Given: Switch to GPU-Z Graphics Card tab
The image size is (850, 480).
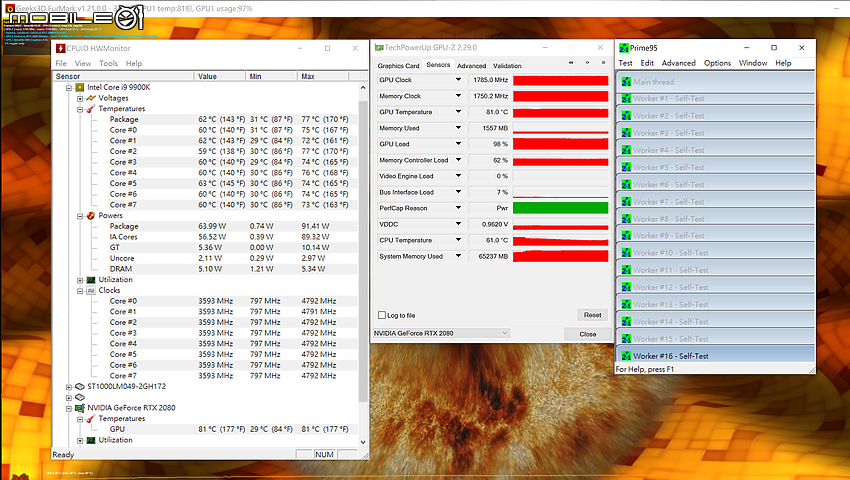Looking at the screenshot, I should click(x=398, y=66).
